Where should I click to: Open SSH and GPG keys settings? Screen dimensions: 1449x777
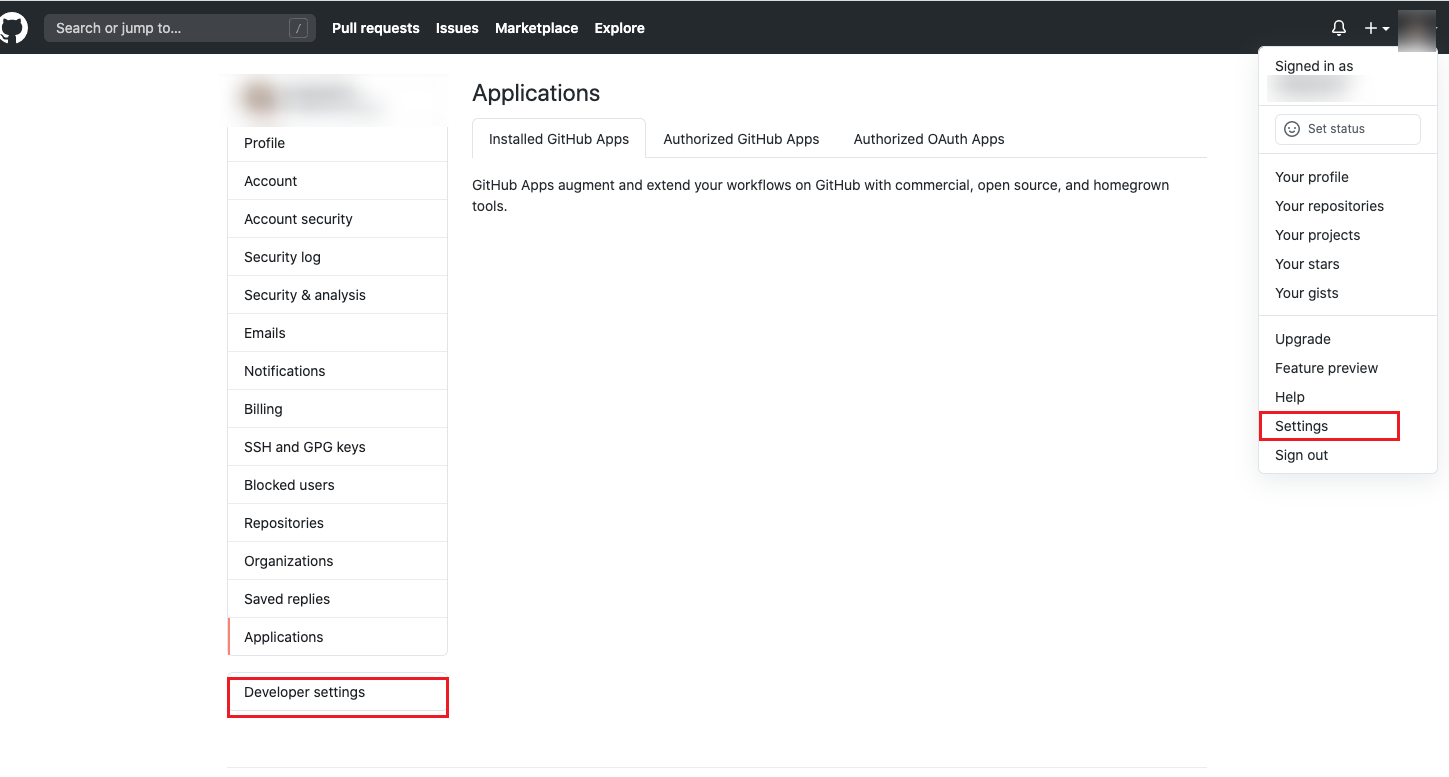point(304,447)
